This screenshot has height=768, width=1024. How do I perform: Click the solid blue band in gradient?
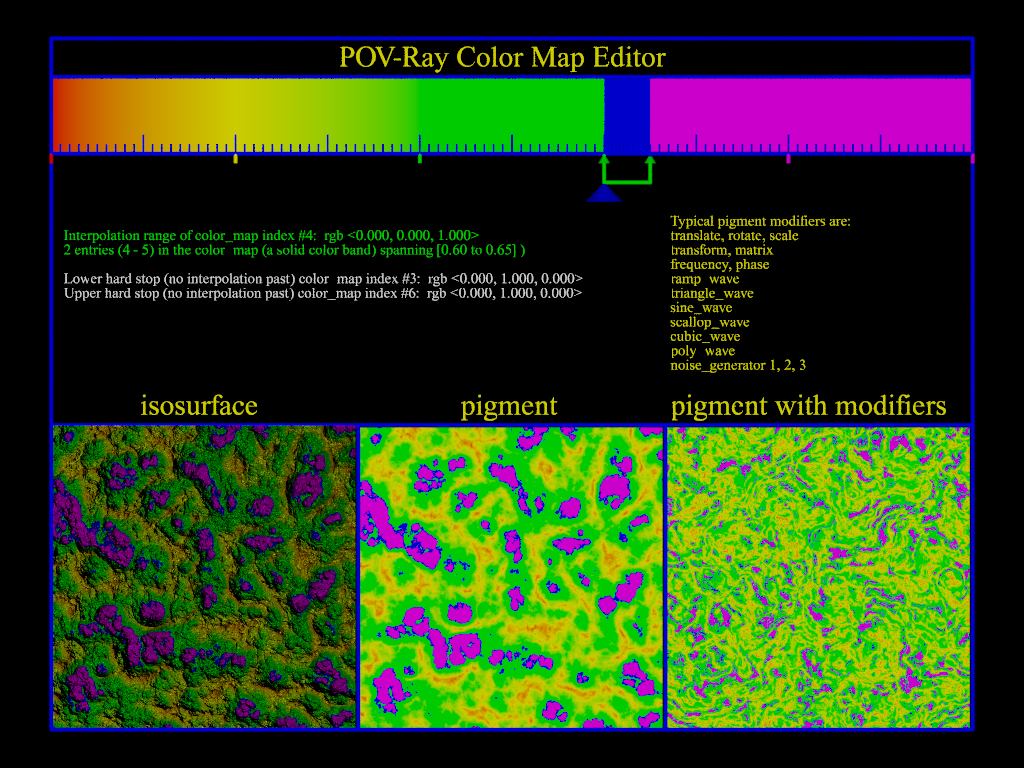[627, 112]
